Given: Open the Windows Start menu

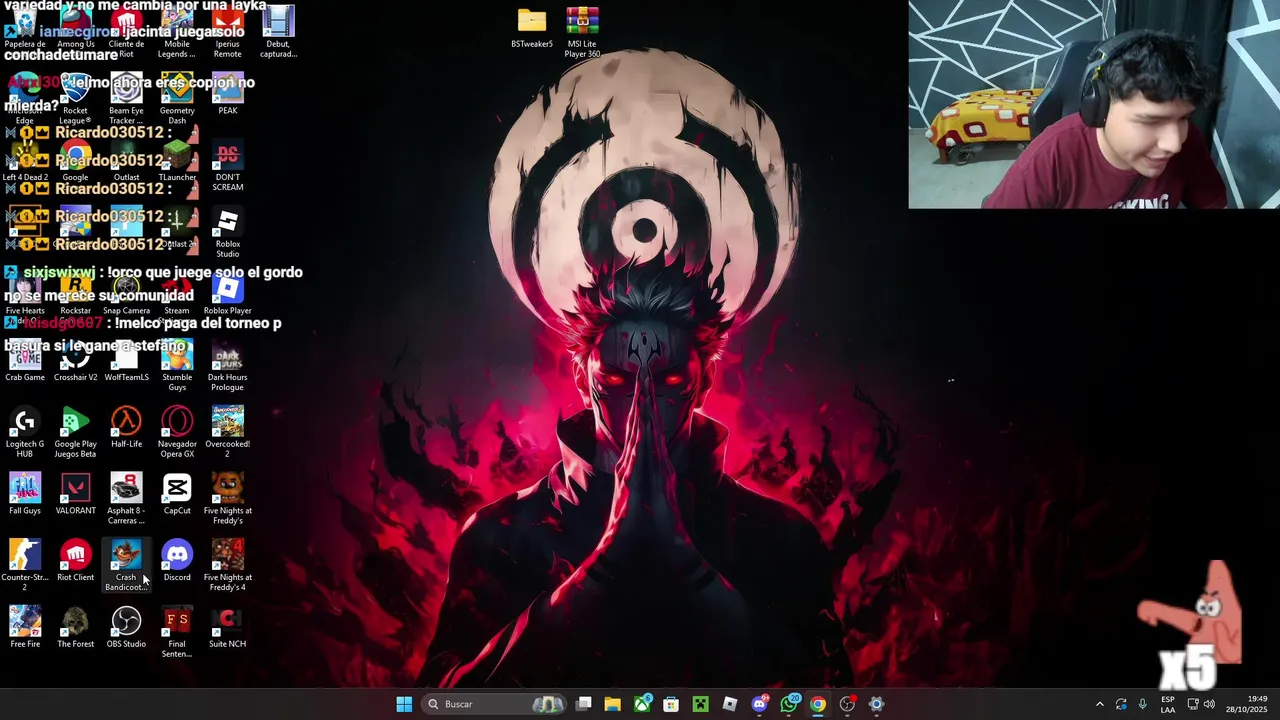Looking at the screenshot, I should pos(404,704).
